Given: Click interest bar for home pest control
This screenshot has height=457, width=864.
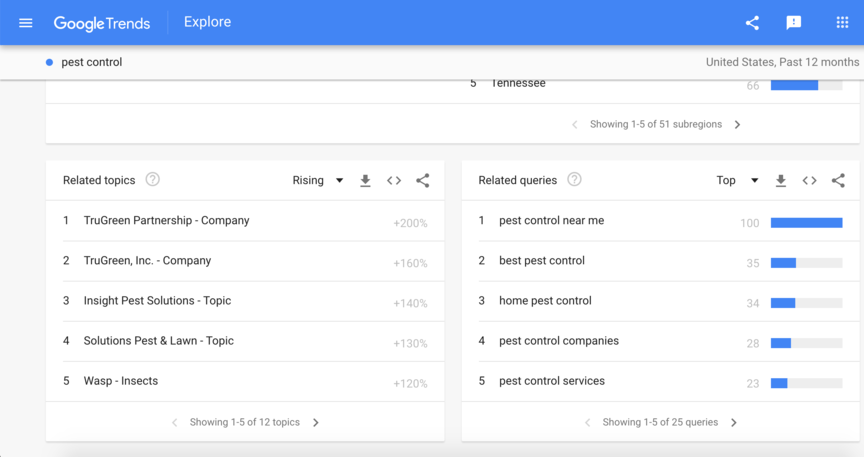Looking at the screenshot, I should (807, 303).
